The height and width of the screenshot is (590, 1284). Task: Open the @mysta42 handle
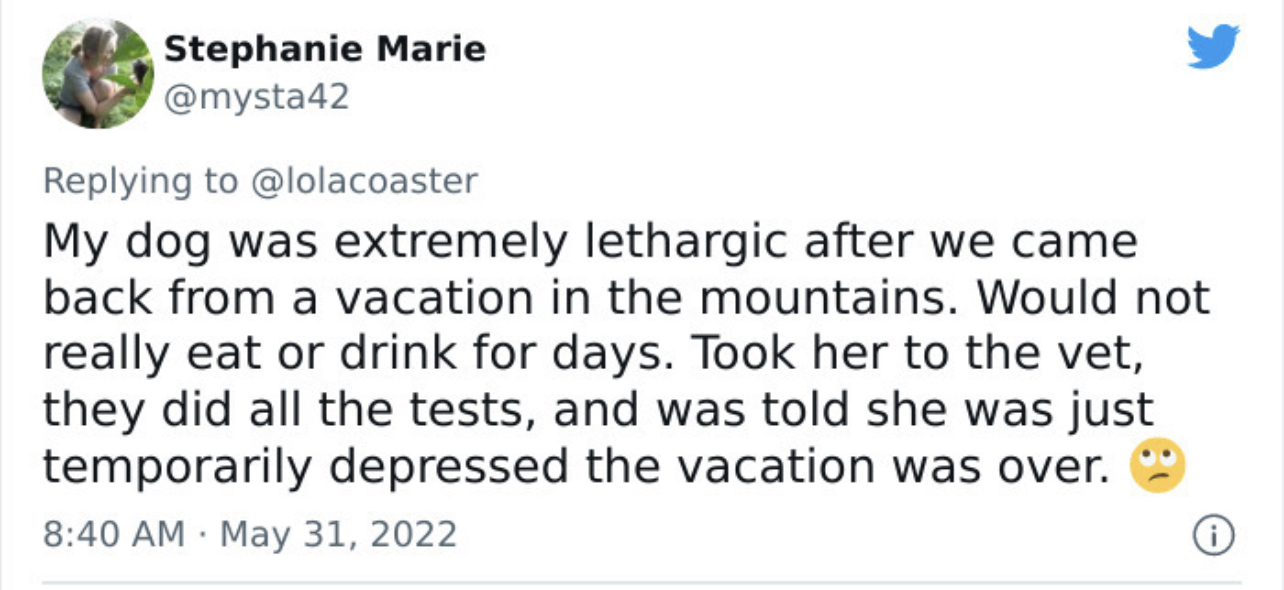256,98
